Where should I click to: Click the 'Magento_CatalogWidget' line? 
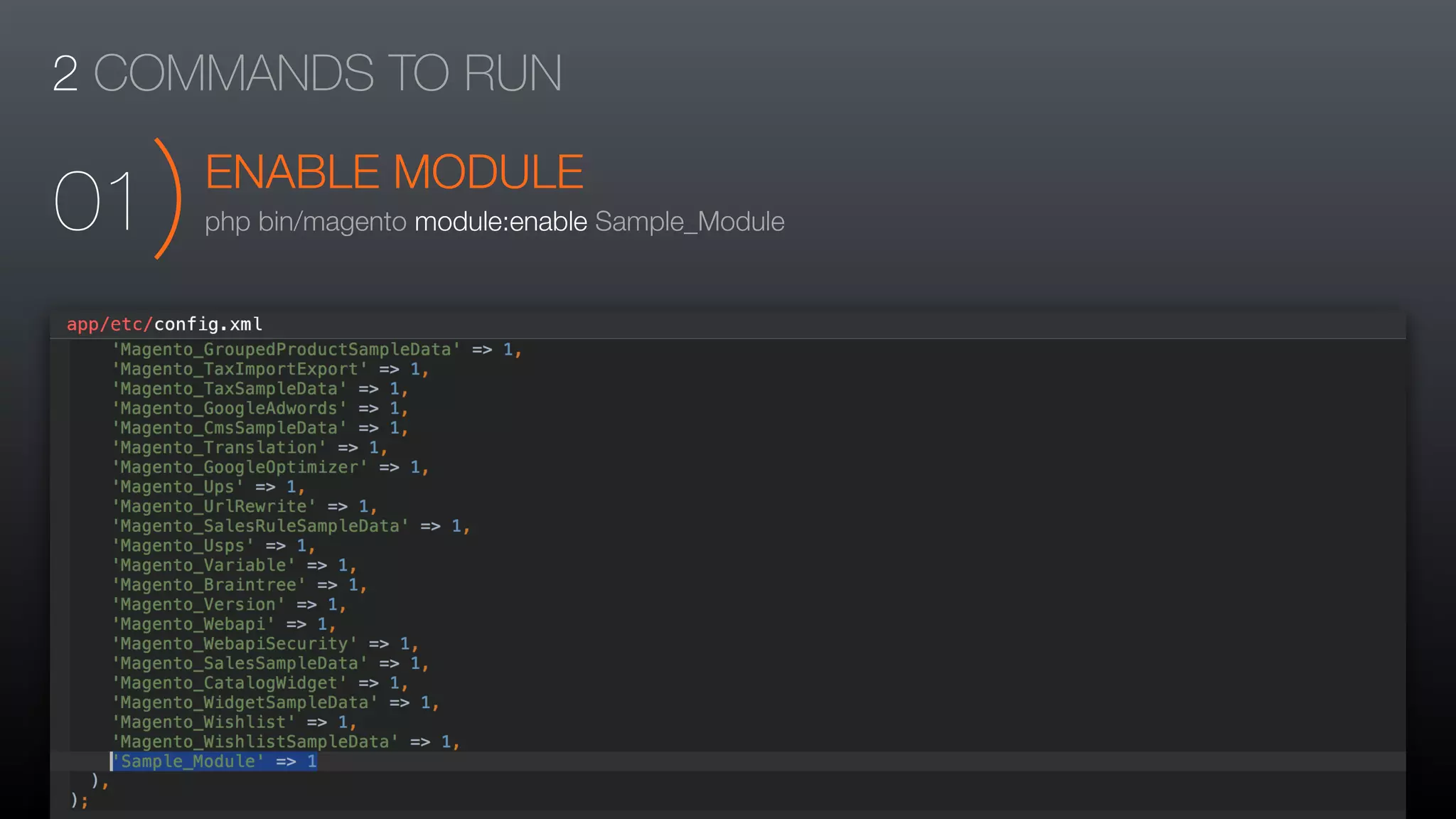click(260, 683)
